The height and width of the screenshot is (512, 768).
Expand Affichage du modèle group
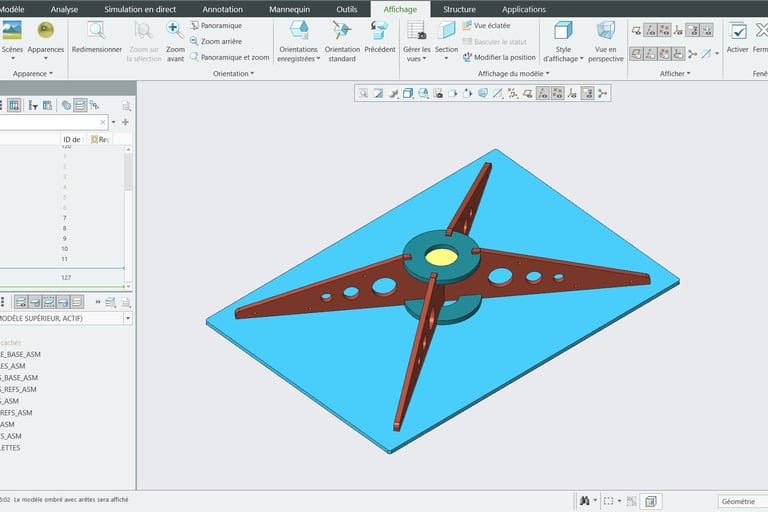coord(514,73)
